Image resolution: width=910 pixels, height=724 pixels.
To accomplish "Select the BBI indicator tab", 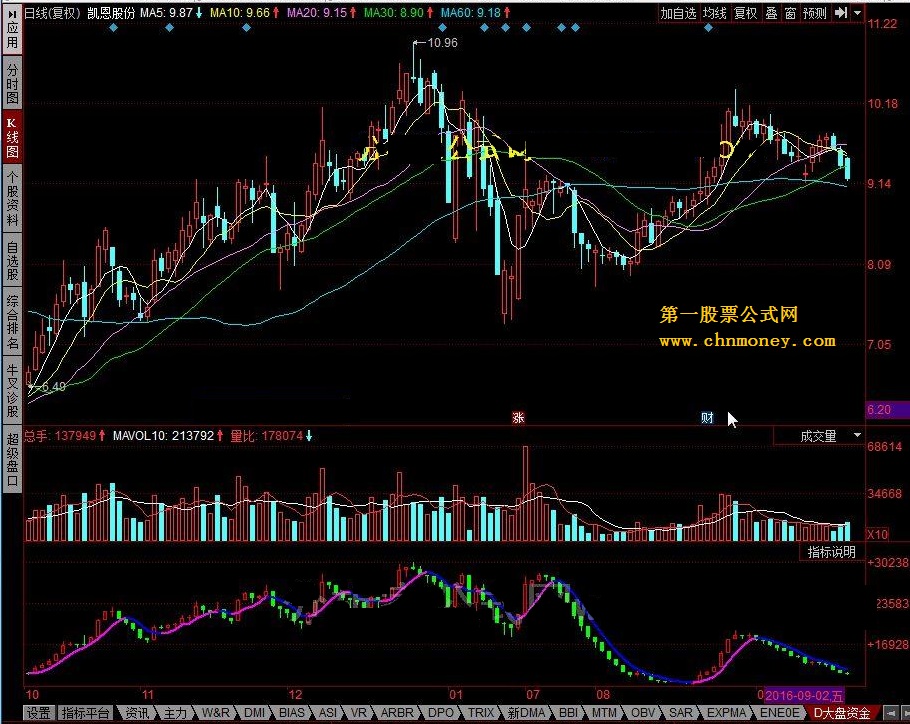I will 568,713.
